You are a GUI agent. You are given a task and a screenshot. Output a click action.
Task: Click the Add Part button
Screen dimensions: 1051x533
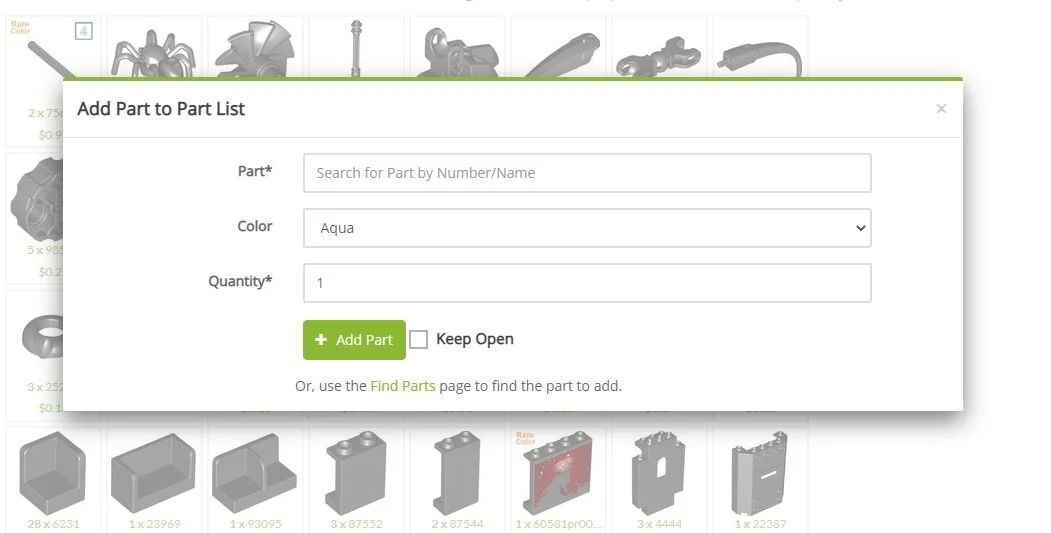pyautogui.click(x=354, y=340)
